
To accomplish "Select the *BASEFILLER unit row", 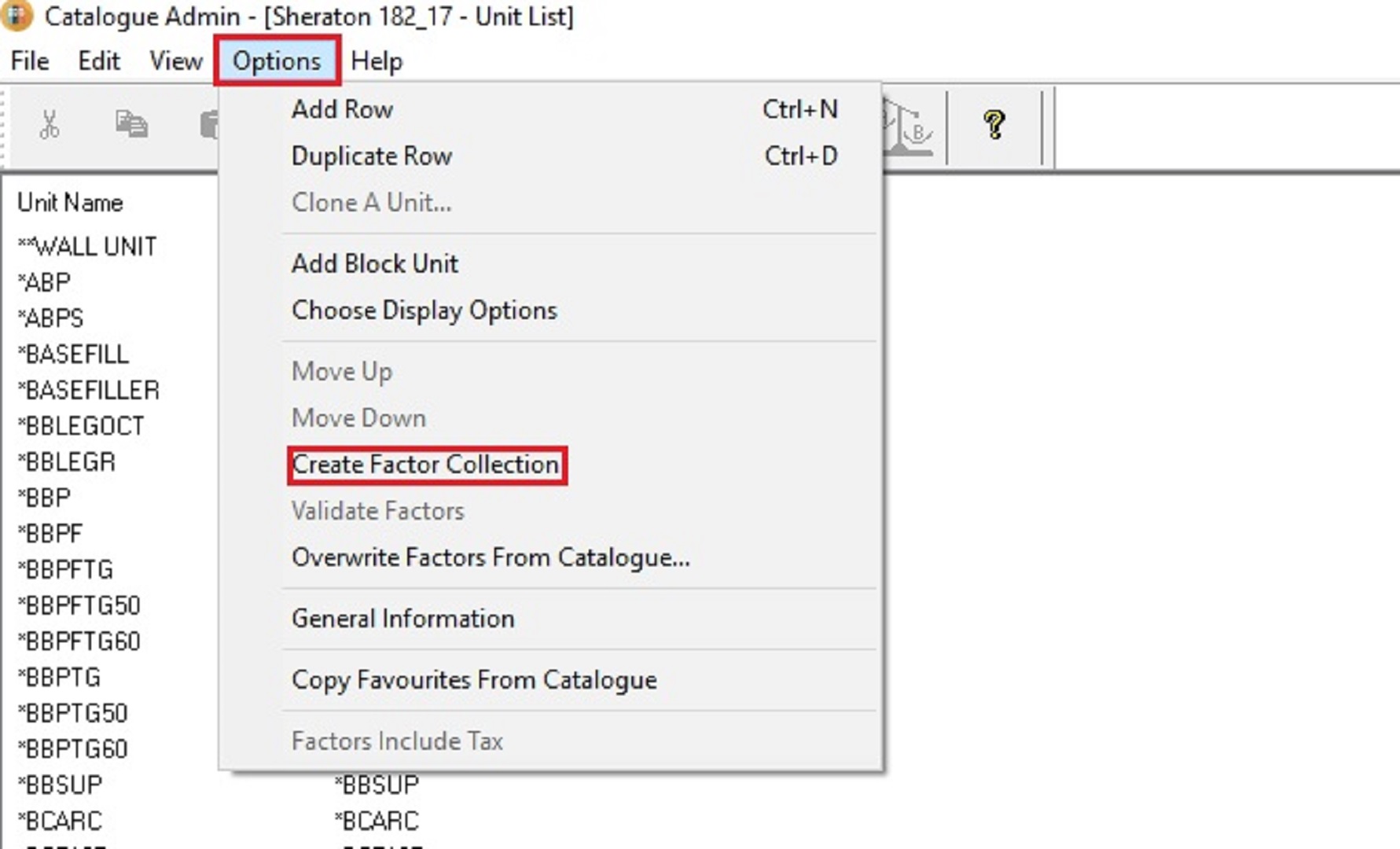I will click(89, 390).
